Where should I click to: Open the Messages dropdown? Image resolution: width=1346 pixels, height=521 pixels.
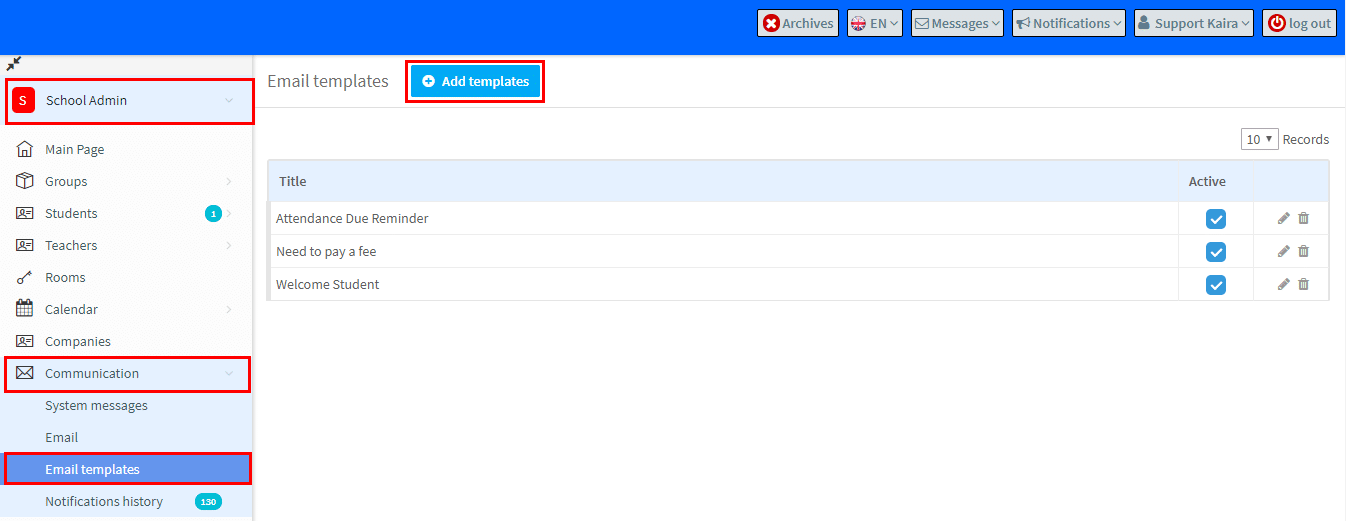click(957, 23)
